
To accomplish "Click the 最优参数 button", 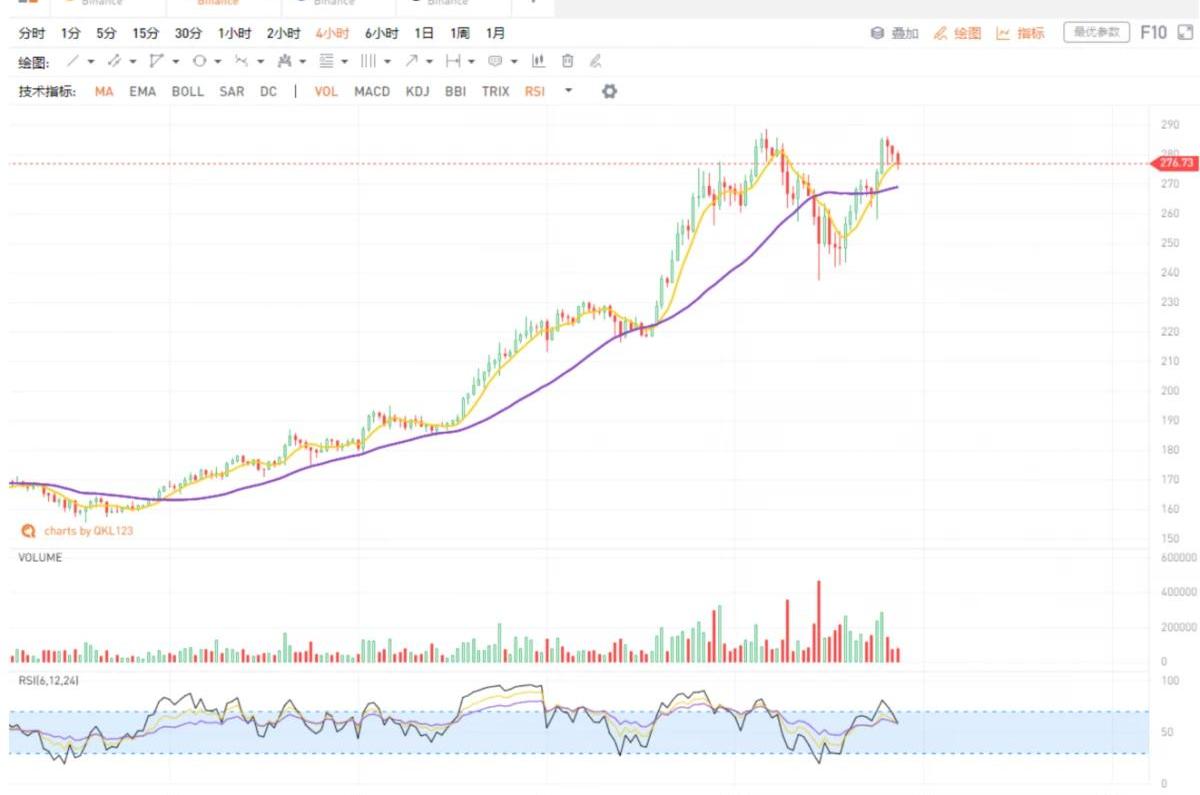I will click(x=1096, y=33).
